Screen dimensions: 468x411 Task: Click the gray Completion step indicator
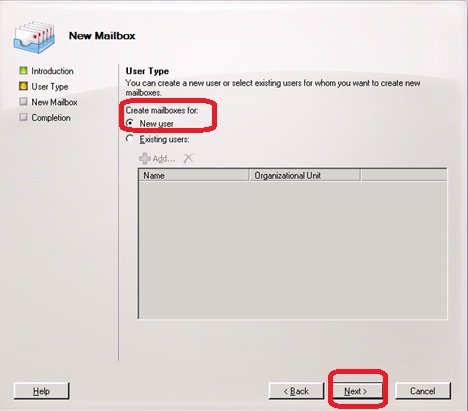tap(23, 117)
